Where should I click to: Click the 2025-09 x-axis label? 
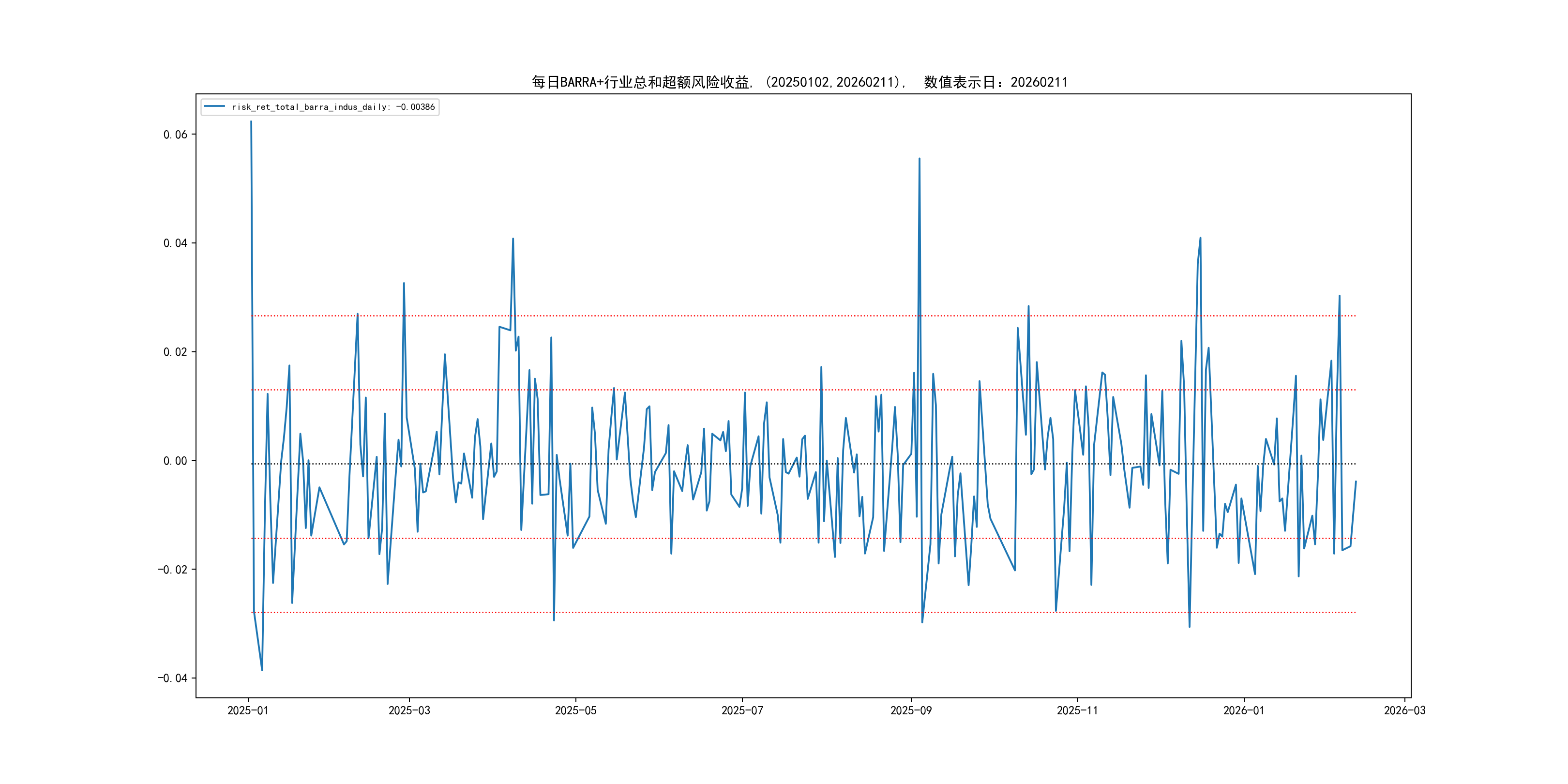[x=911, y=710]
